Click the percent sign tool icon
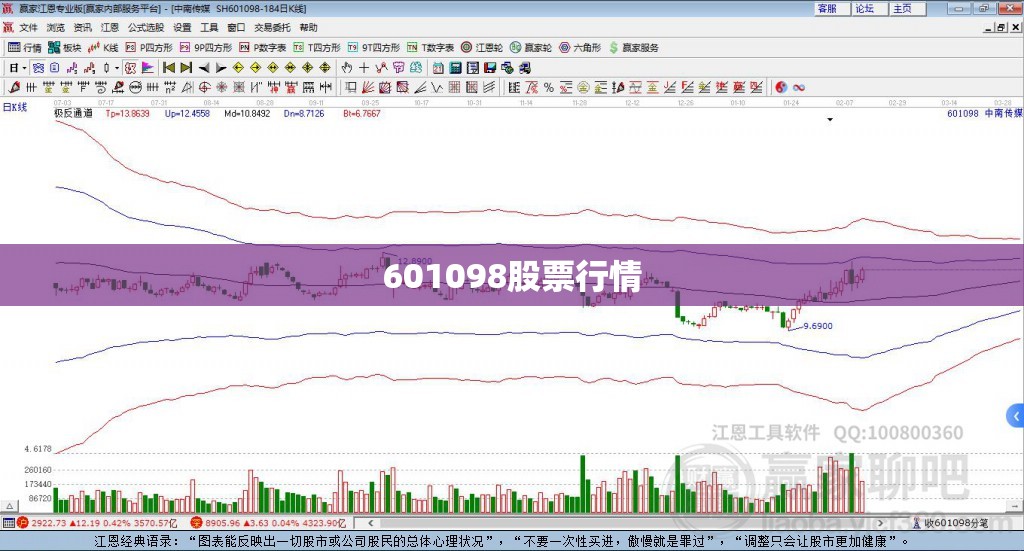The image size is (1024, 551). click(x=549, y=87)
